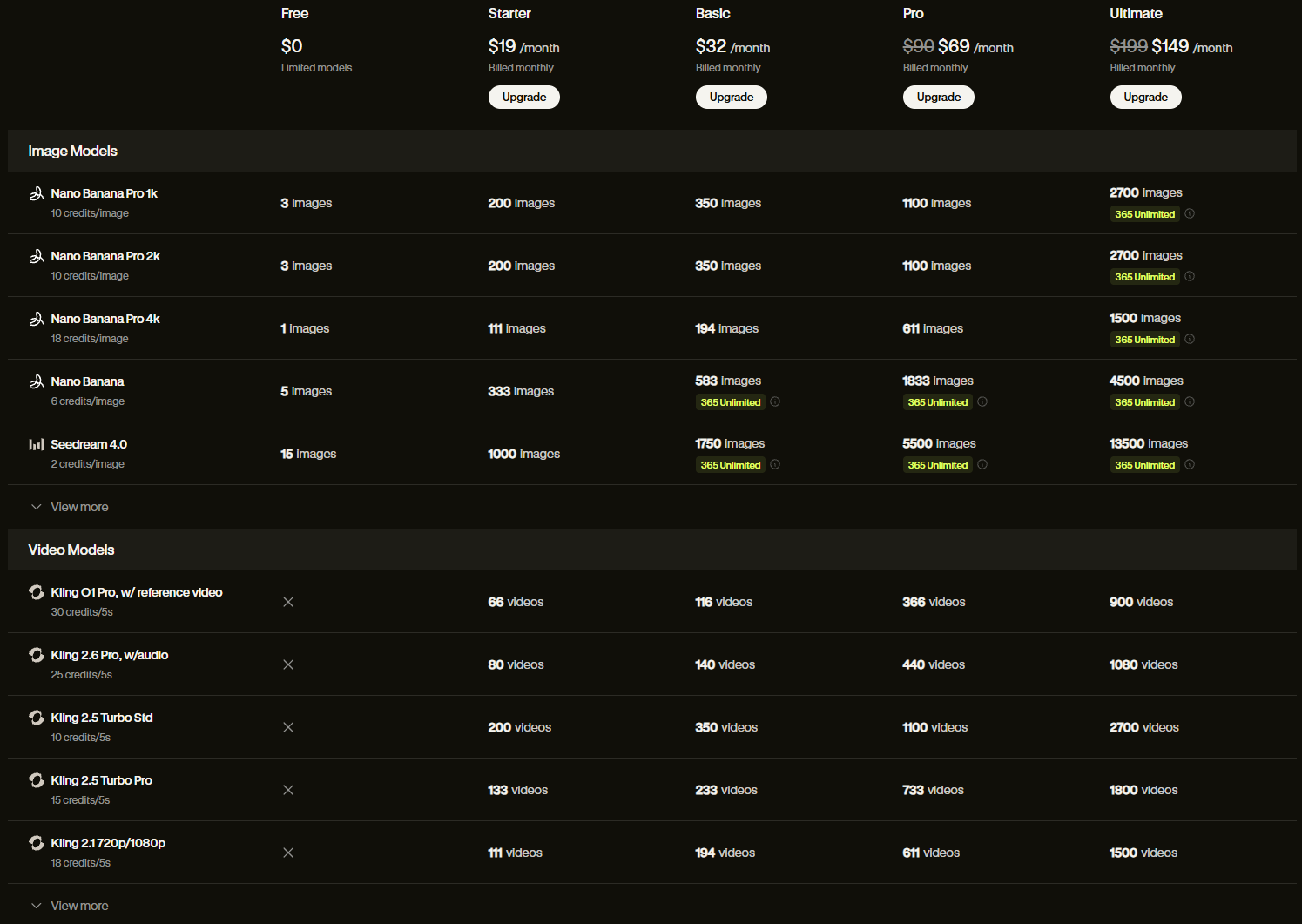Click the Kling 2.1 720p/1080p name
Screen dimensions: 1302x924
pyautogui.click(x=108, y=843)
